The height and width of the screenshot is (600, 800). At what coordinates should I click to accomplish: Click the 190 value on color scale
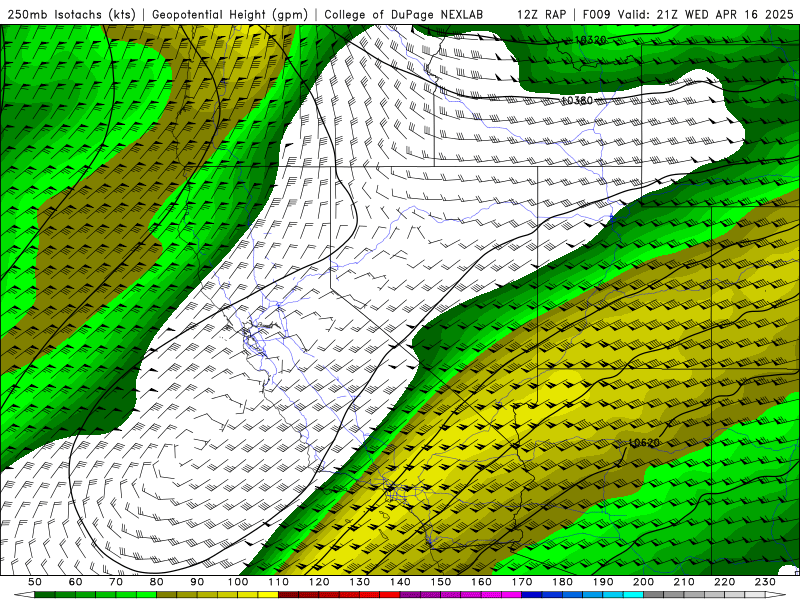tap(603, 582)
